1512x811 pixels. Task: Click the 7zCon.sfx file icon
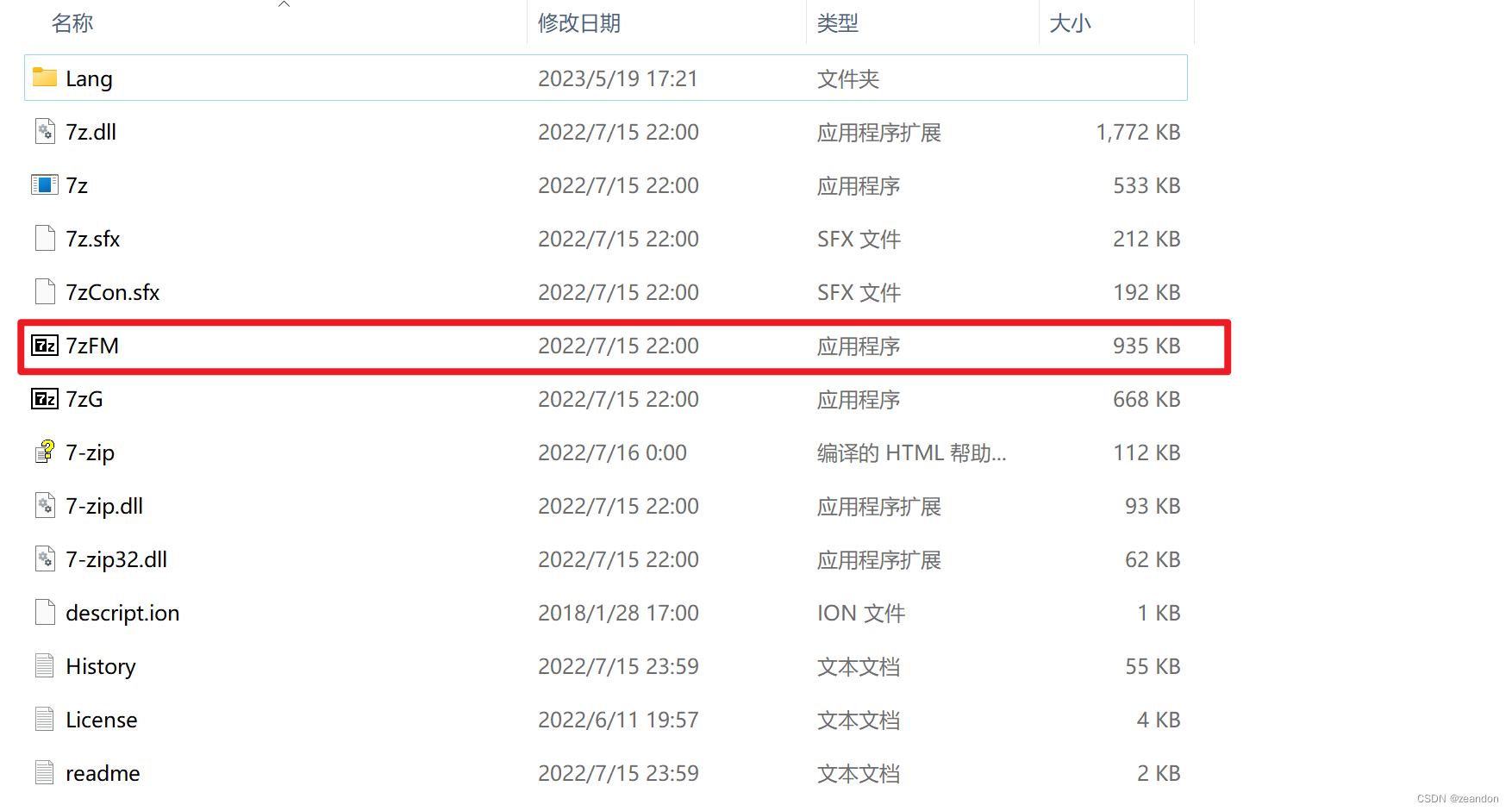click(45, 291)
